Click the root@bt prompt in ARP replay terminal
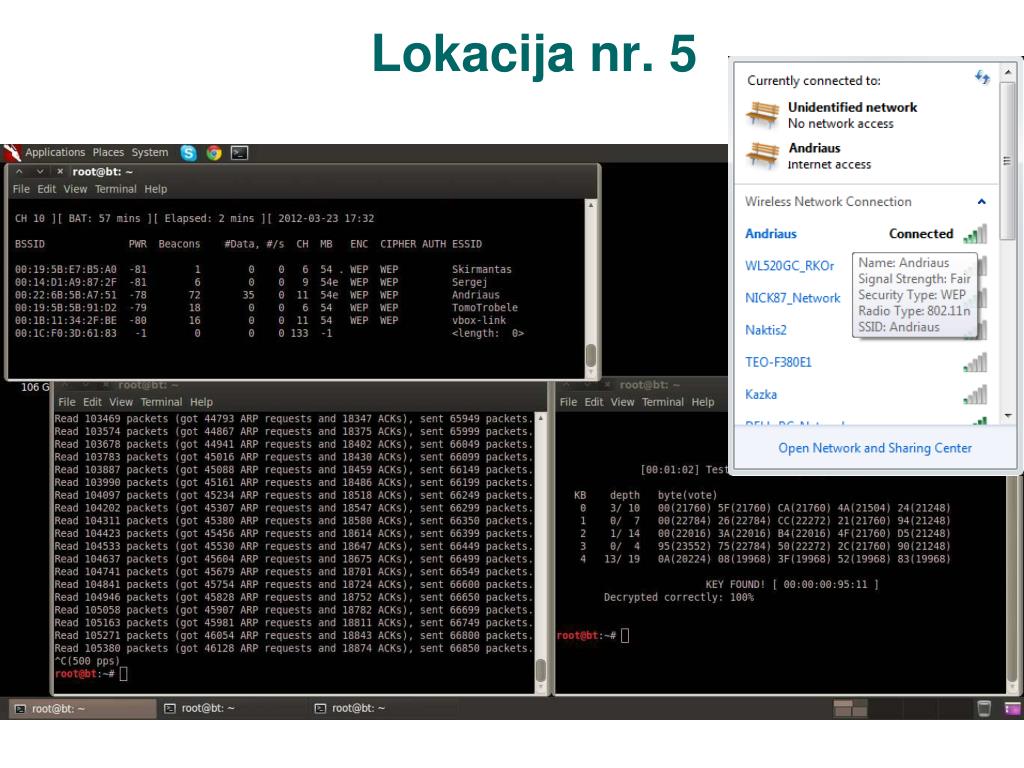Image resolution: width=1024 pixels, height=768 pixels. 85,673
